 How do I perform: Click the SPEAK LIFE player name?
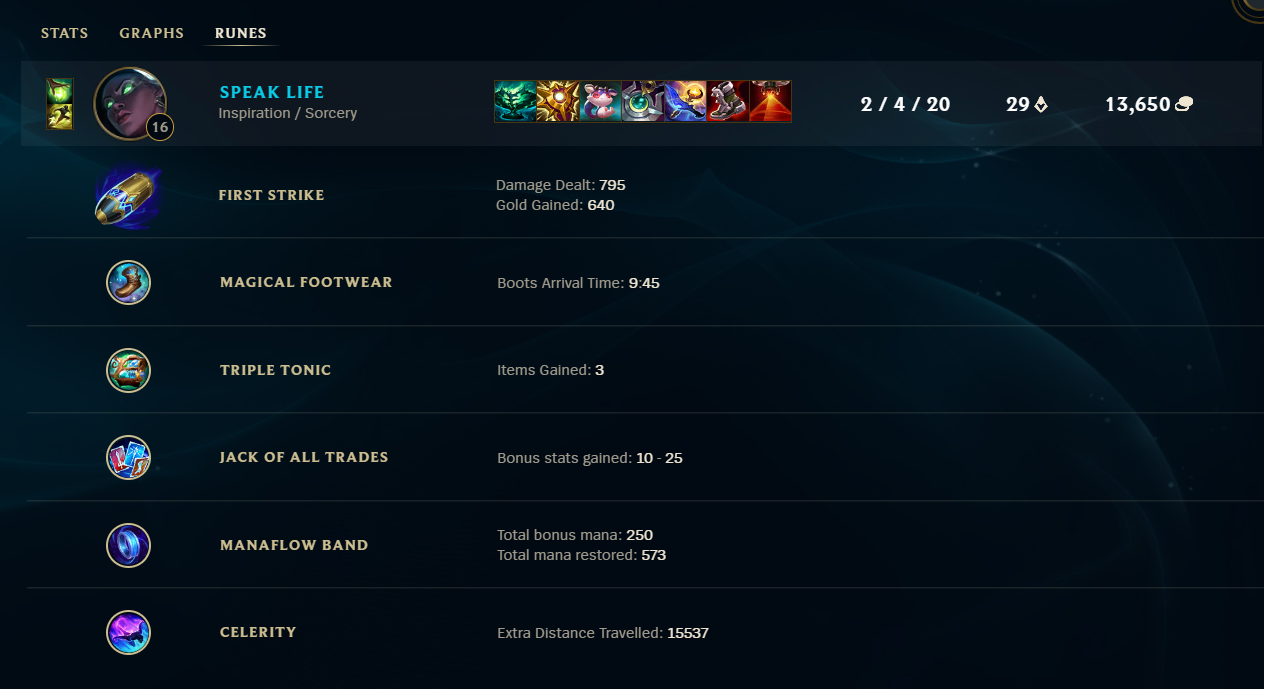click(272, 93)
